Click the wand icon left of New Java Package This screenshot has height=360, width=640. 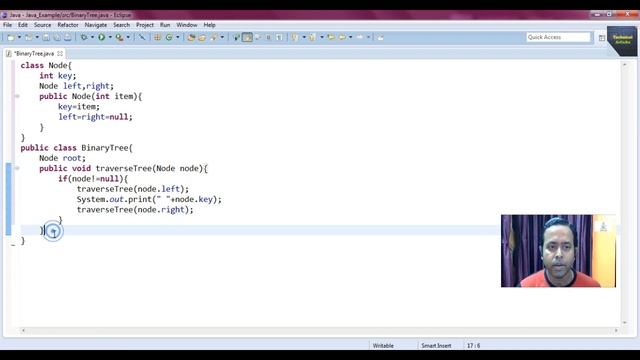pos(142,37)
